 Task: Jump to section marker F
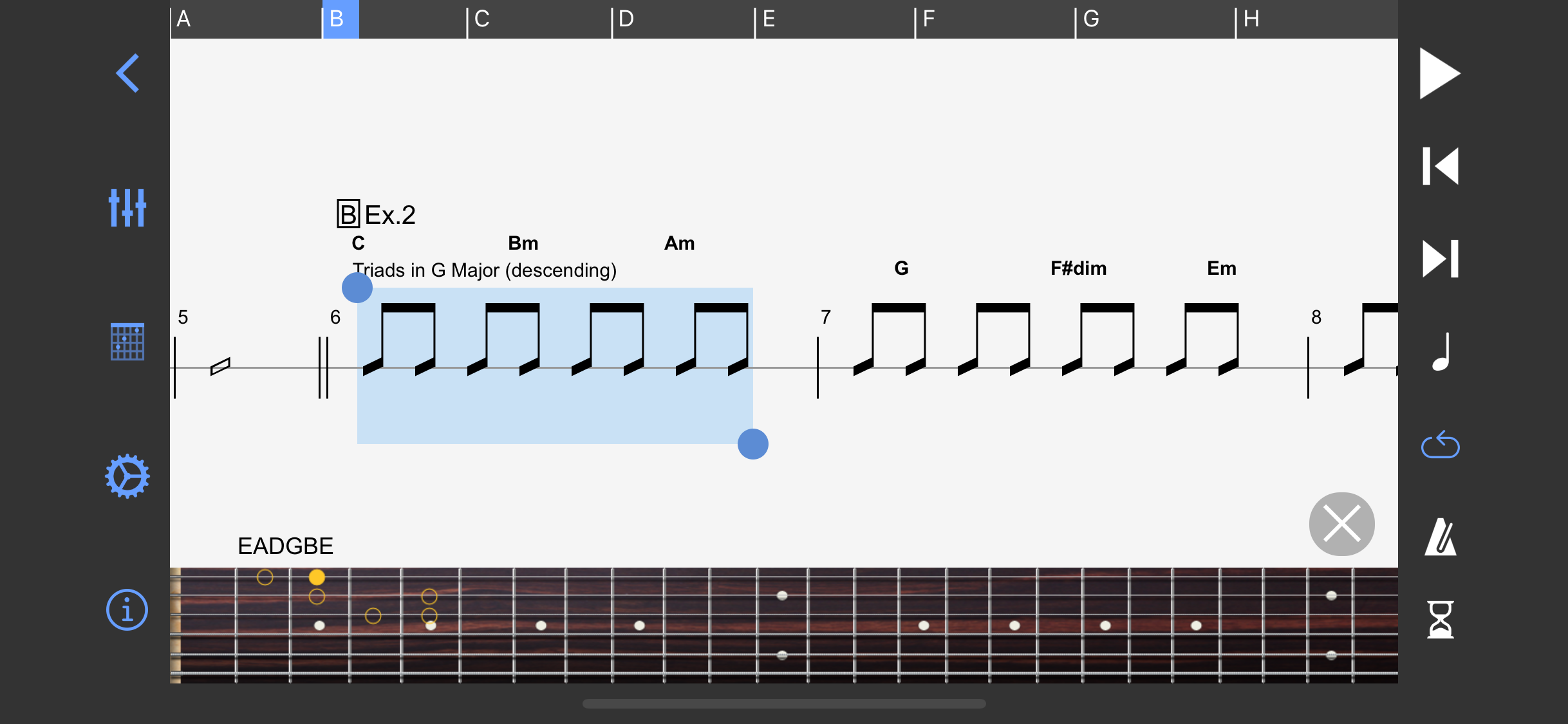click(928, 19)
